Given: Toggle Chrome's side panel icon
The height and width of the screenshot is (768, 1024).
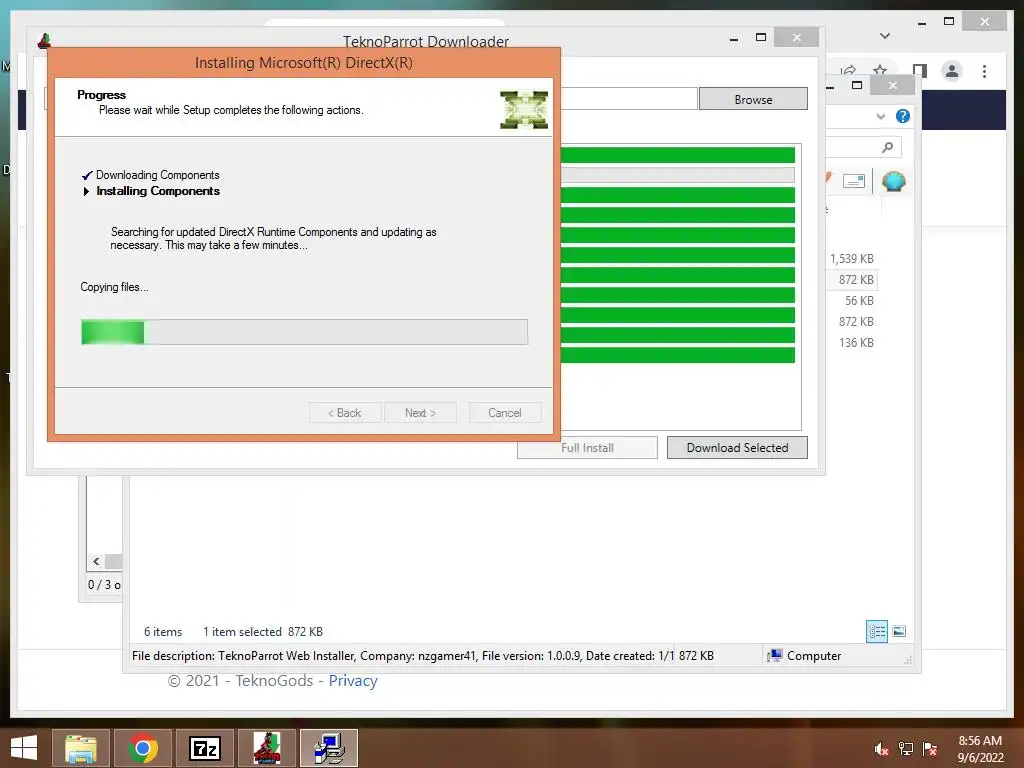Looking at the screenshot, I should click(920, 71).
